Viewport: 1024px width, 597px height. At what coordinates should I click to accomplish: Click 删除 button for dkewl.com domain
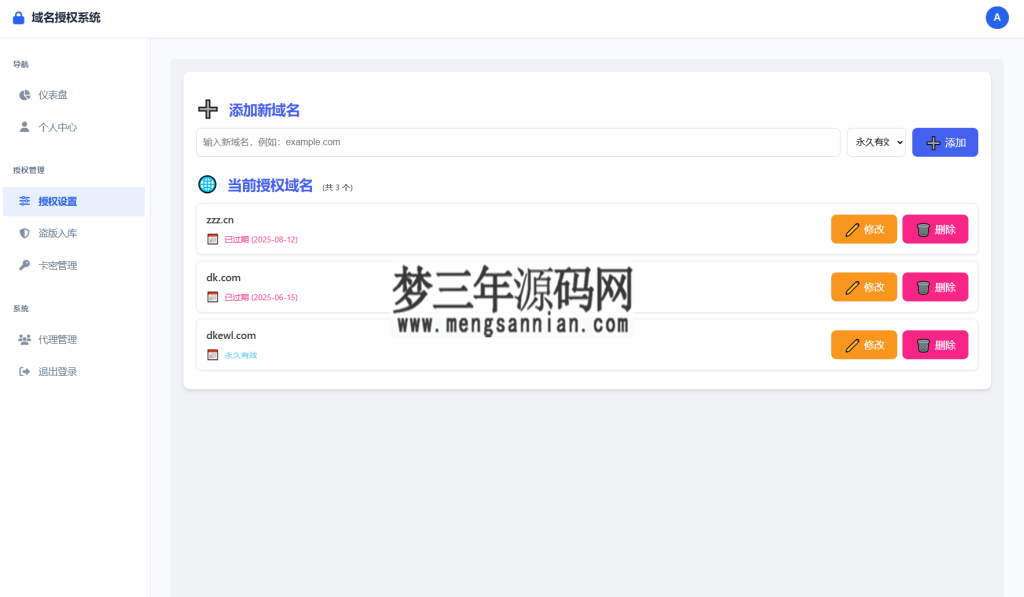click(x=935, y=345)
